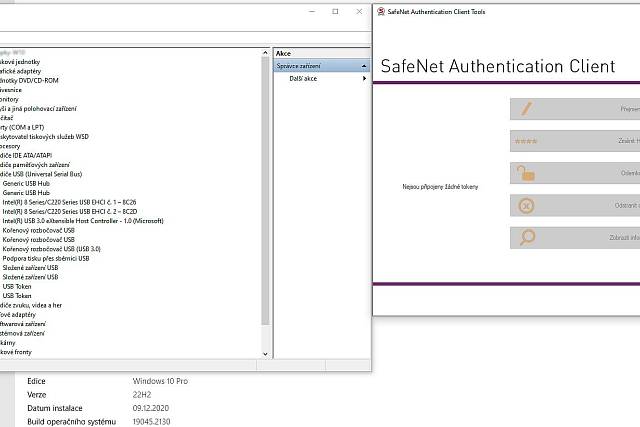
Task: Select Intel(R) USB 3.0 eXtensible Host Controller
Action: tap(83, 221)
